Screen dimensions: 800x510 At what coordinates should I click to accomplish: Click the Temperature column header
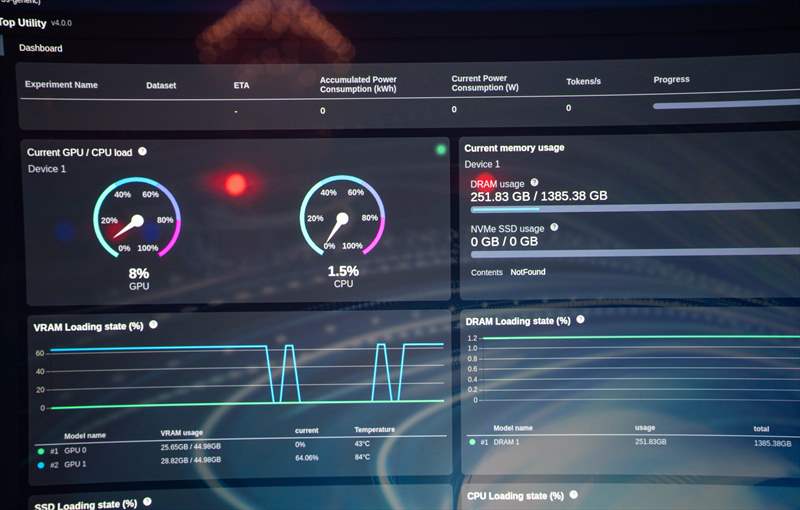pos(374,430)
